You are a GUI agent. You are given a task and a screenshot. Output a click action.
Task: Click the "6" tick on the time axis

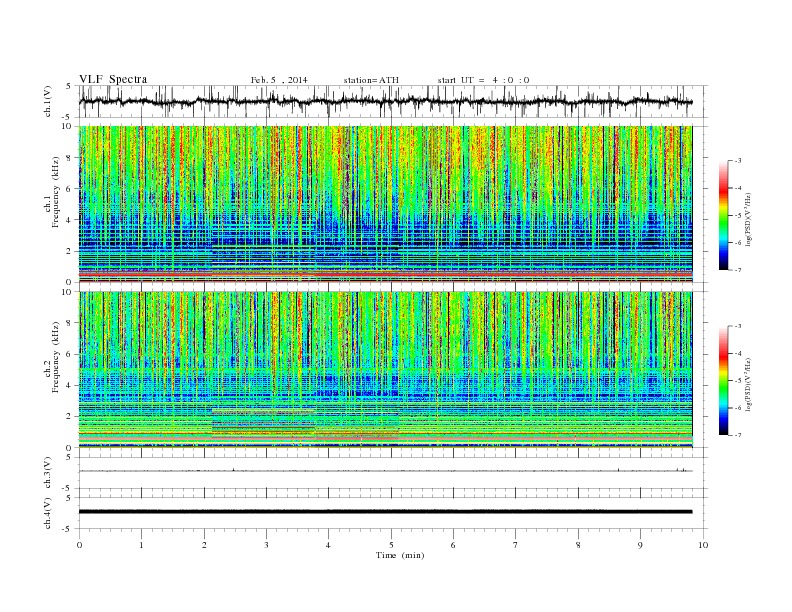point(453,545)
